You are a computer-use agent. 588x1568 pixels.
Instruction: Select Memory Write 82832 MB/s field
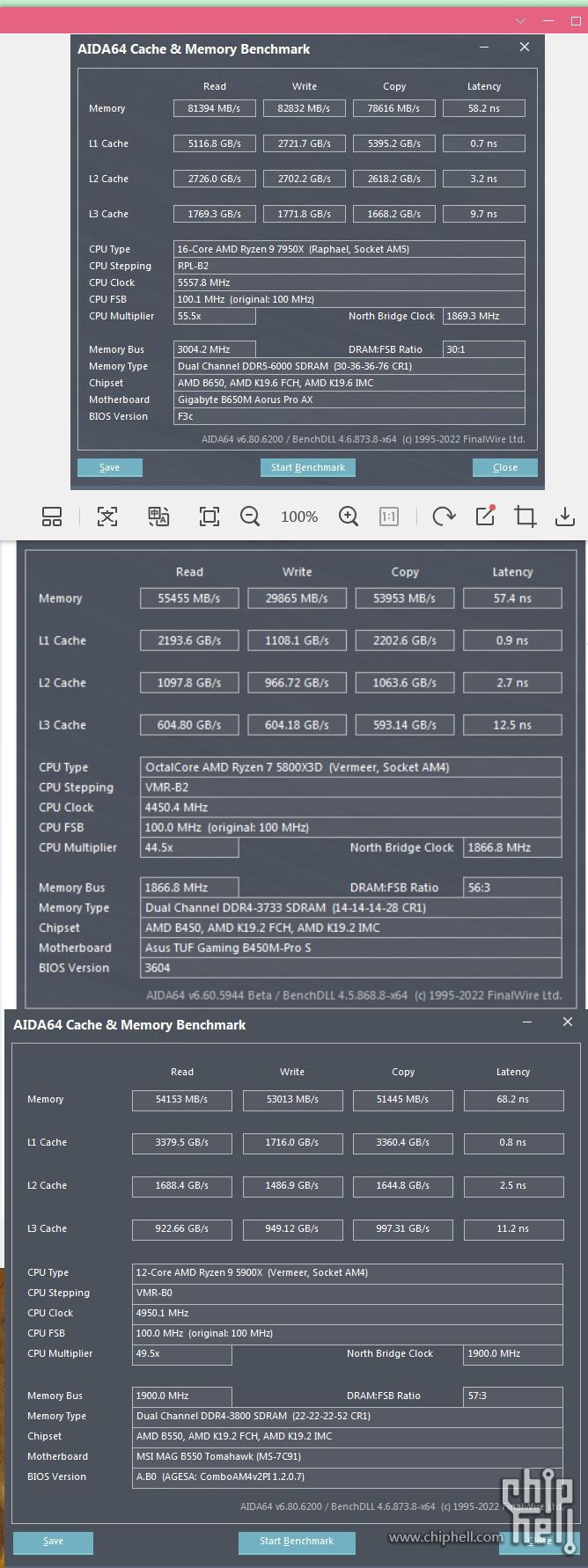click(x=305, y=108)
